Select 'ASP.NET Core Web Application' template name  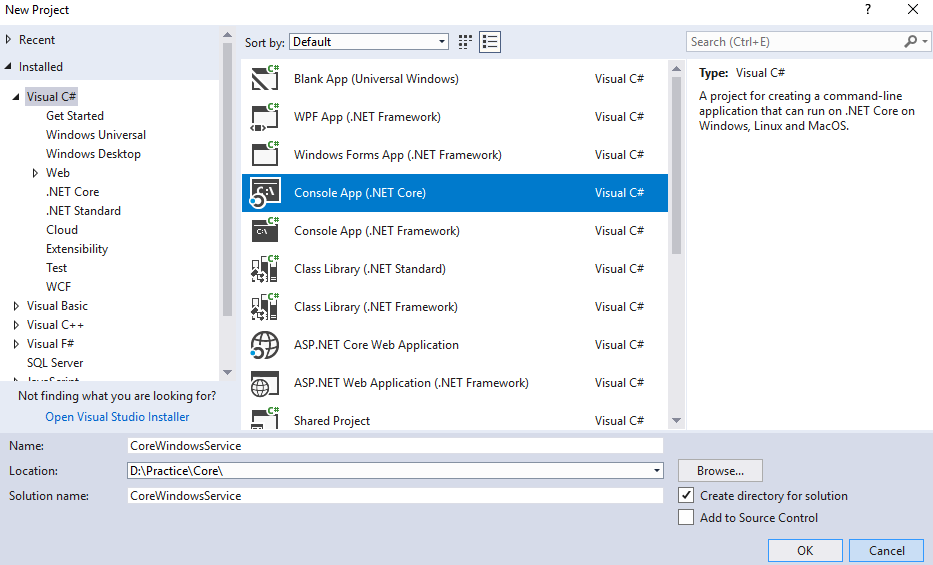(376, 345)
